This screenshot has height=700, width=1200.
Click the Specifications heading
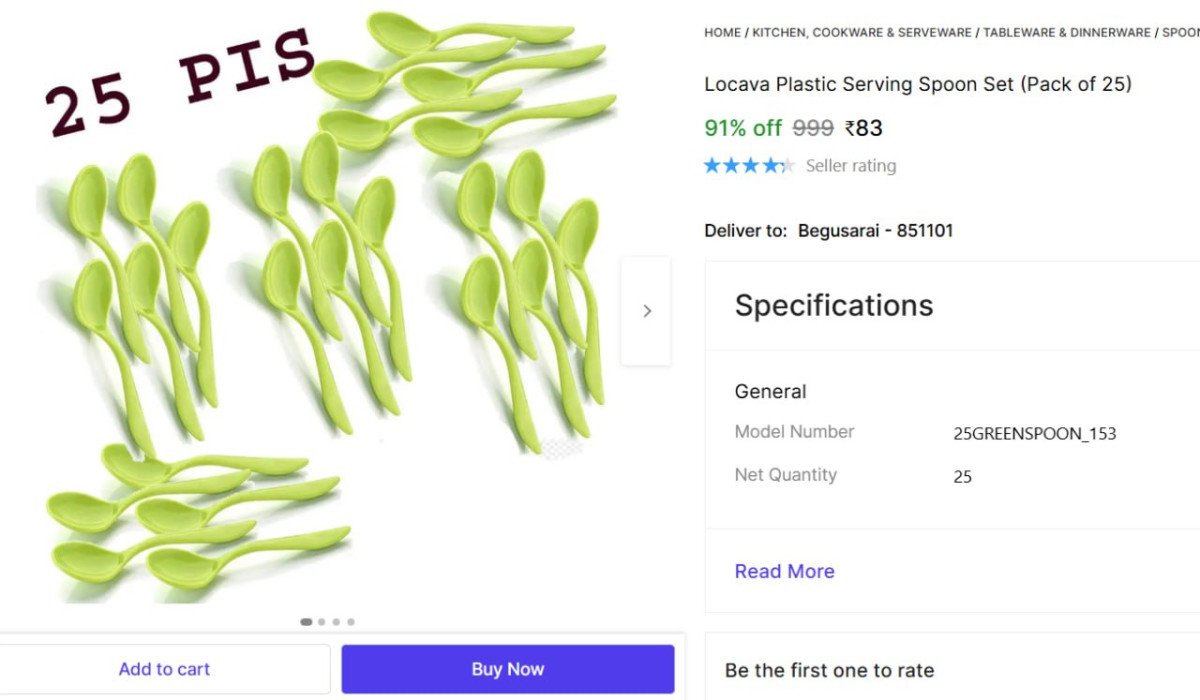[x=833, y=305]
